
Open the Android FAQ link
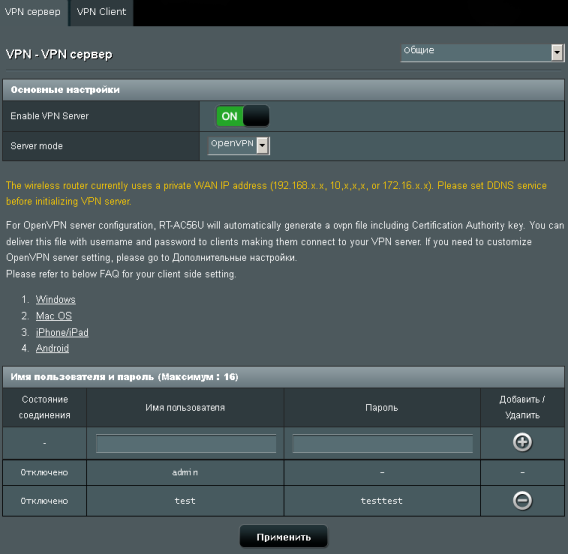pos(52,348)
